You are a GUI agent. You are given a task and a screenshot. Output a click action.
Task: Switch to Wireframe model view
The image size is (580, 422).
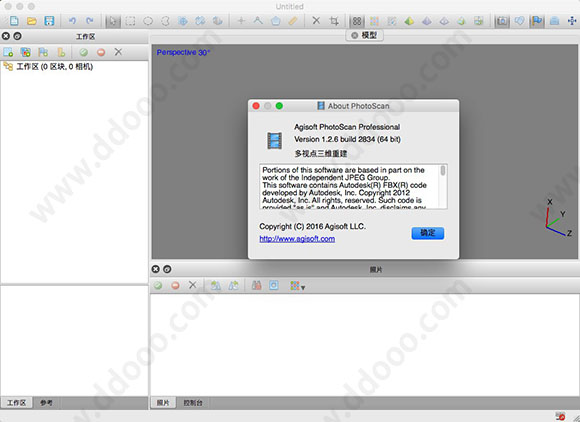pyautogui.click(x=444, y=21)
